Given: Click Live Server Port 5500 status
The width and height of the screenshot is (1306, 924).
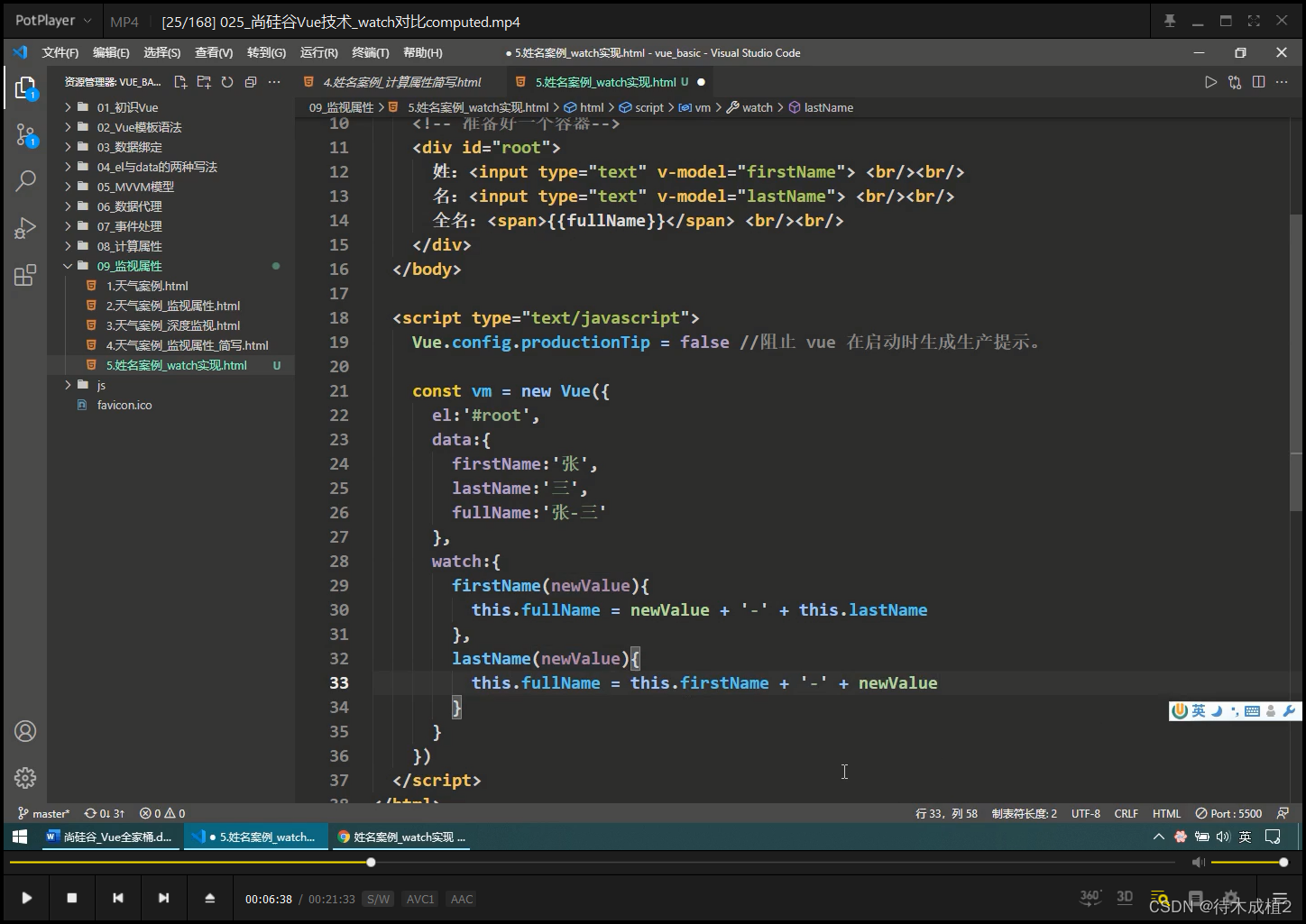Looking at the screenshot, I should click(1228, 813).
